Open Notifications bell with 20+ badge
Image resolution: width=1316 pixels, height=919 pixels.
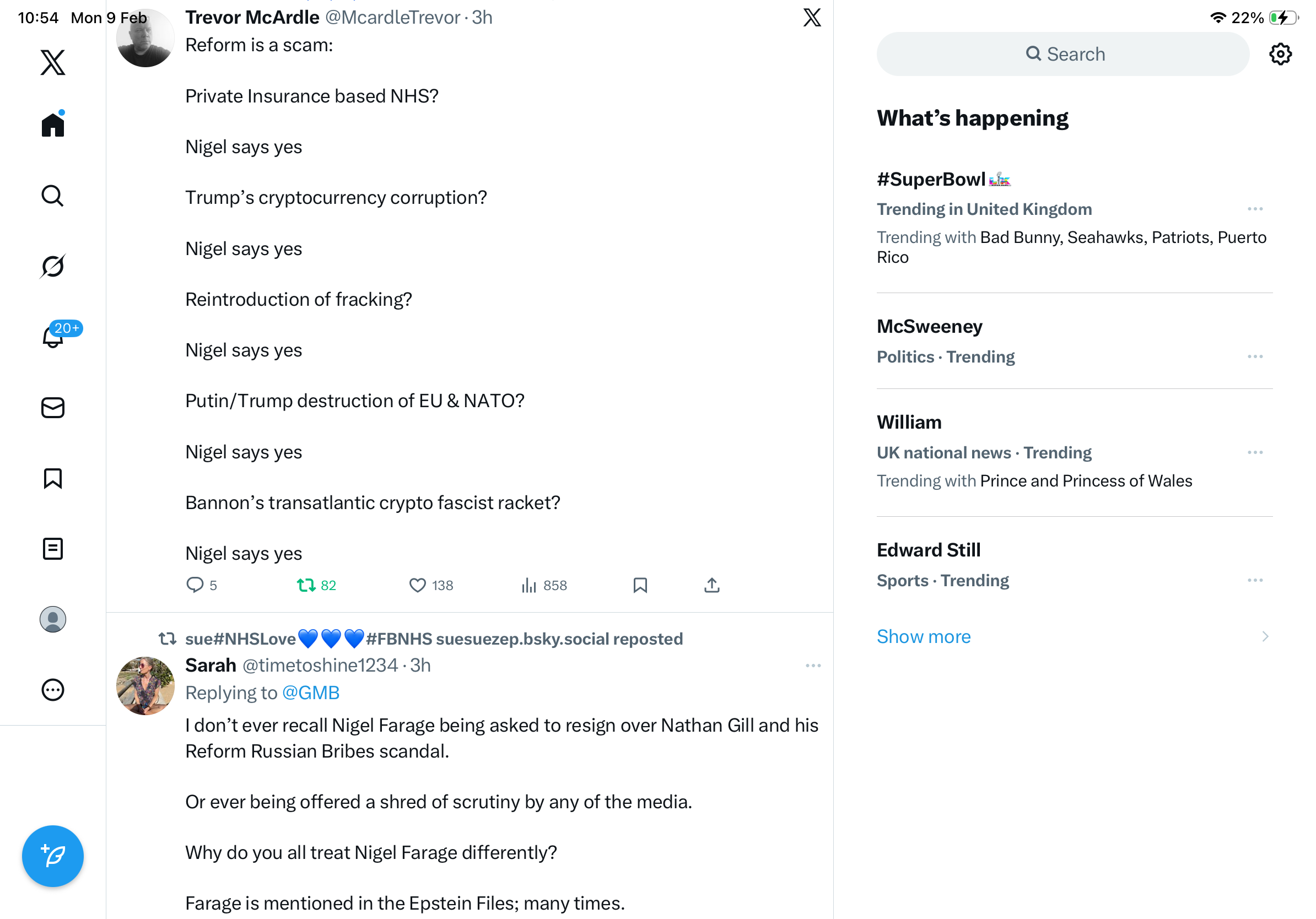(54, 336)
